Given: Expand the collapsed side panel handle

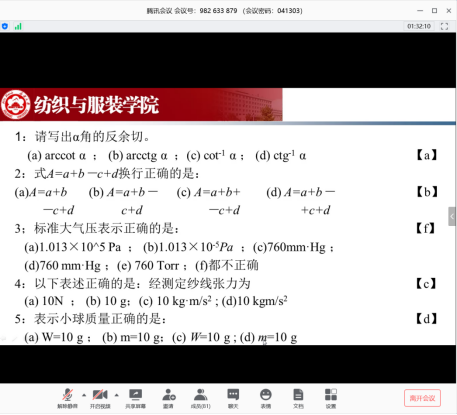Looking at the screenshot, I should pyautogui.click(x=452, y=216).
